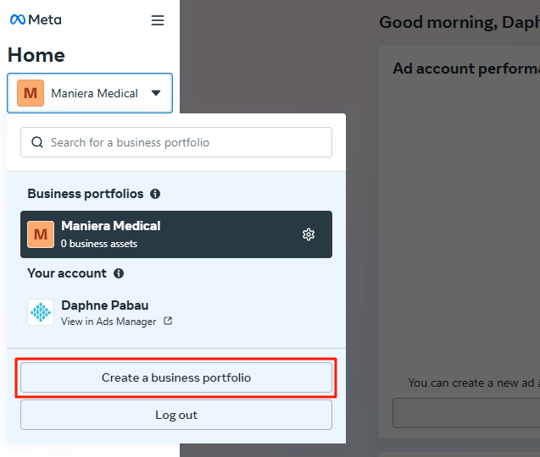Select the Maniera Medical portfolio row

pos(176,235)
